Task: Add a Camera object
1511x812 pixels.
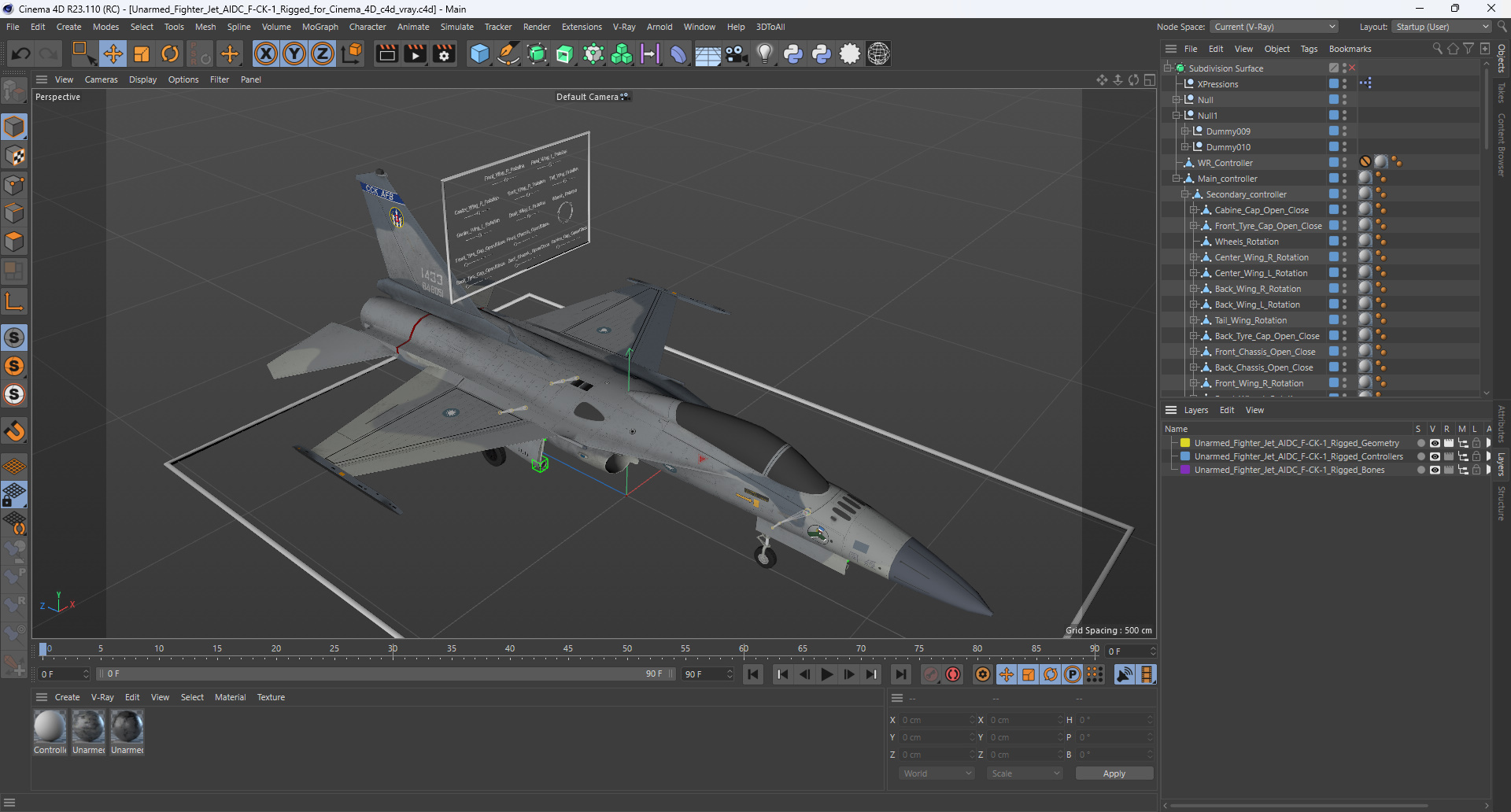Action: click(736, 54)
